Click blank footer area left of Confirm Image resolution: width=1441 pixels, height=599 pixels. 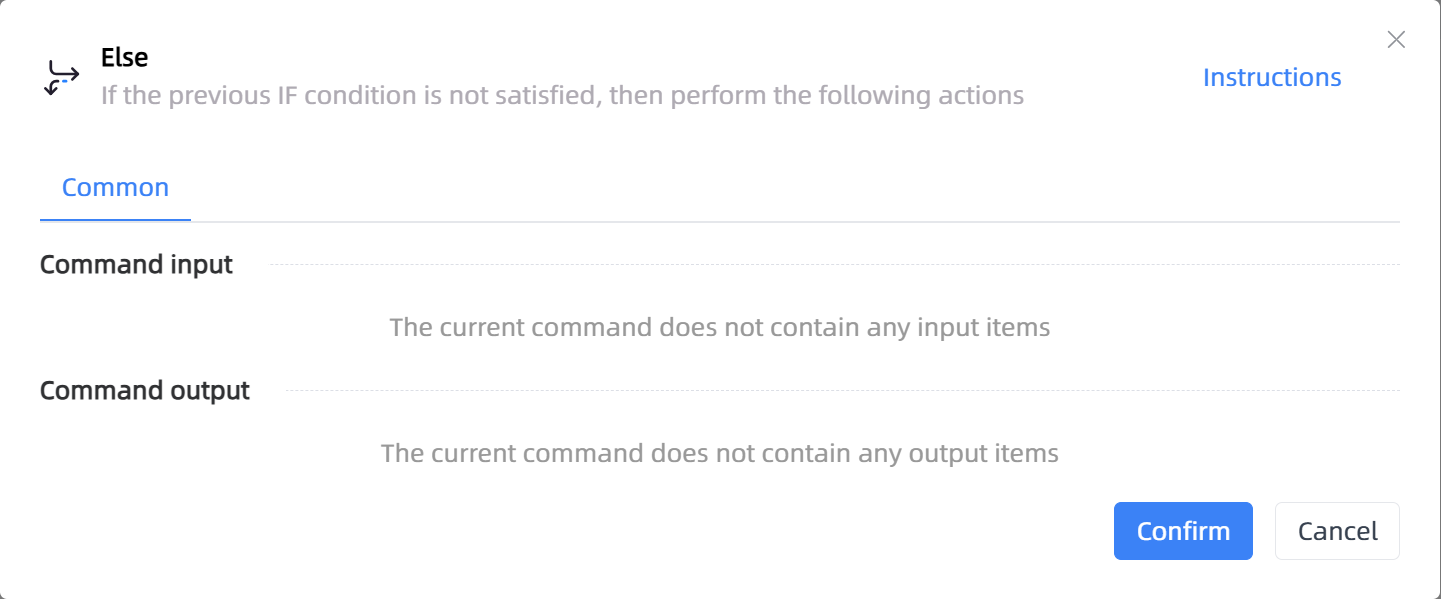coord(570,531)
